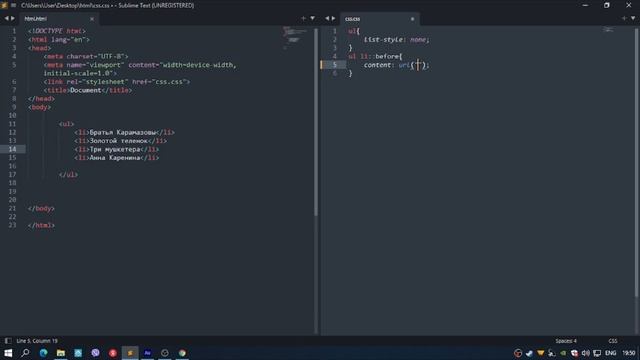Click the right pane minimap
Image resolution: width=640 pixels, height=360 pixels.
point(609,29)
